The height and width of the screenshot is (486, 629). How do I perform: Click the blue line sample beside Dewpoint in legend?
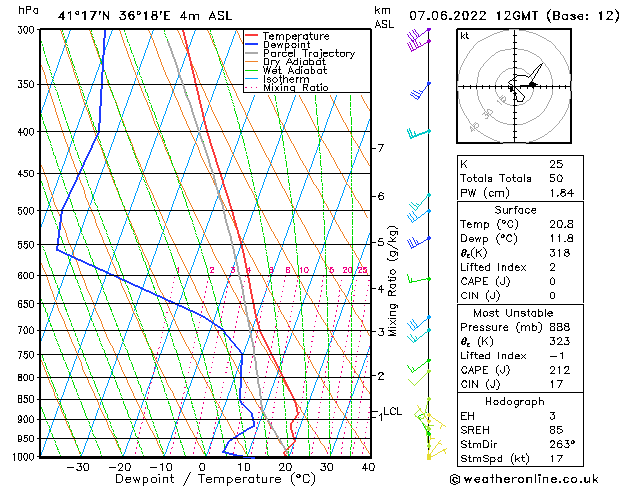(252, 45)
